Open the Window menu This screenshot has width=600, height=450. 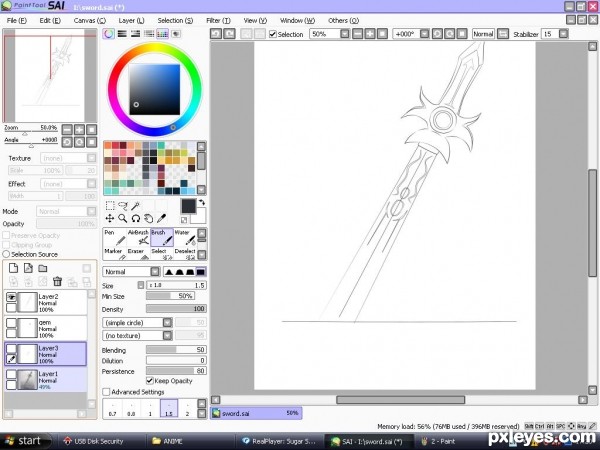297,20
